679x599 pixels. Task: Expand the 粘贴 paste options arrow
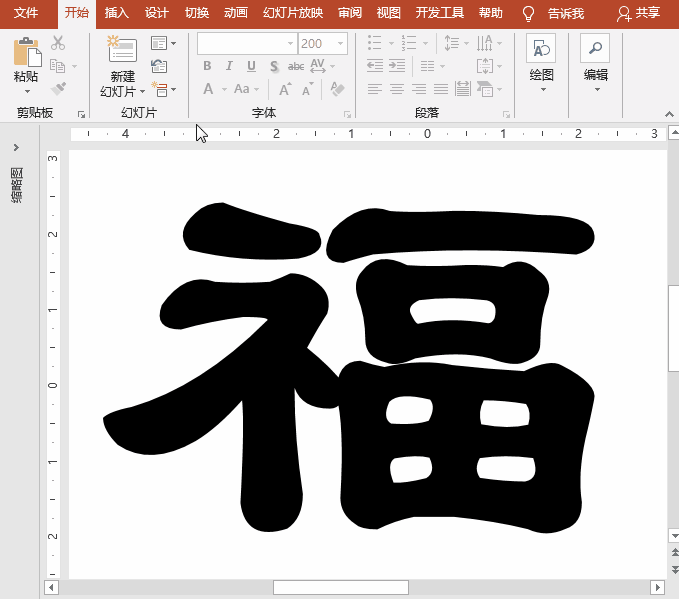[27, 91]
